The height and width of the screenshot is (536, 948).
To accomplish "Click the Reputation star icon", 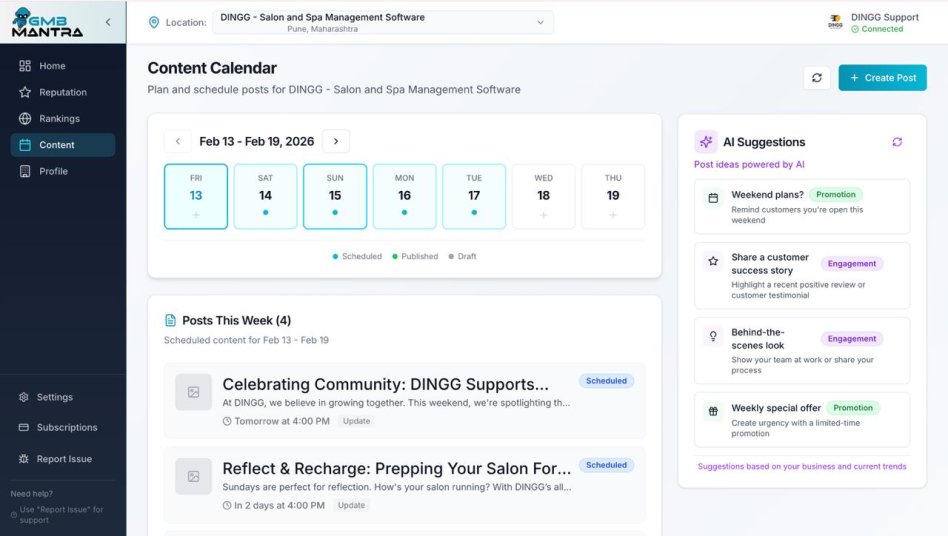I will click(25, 92).
